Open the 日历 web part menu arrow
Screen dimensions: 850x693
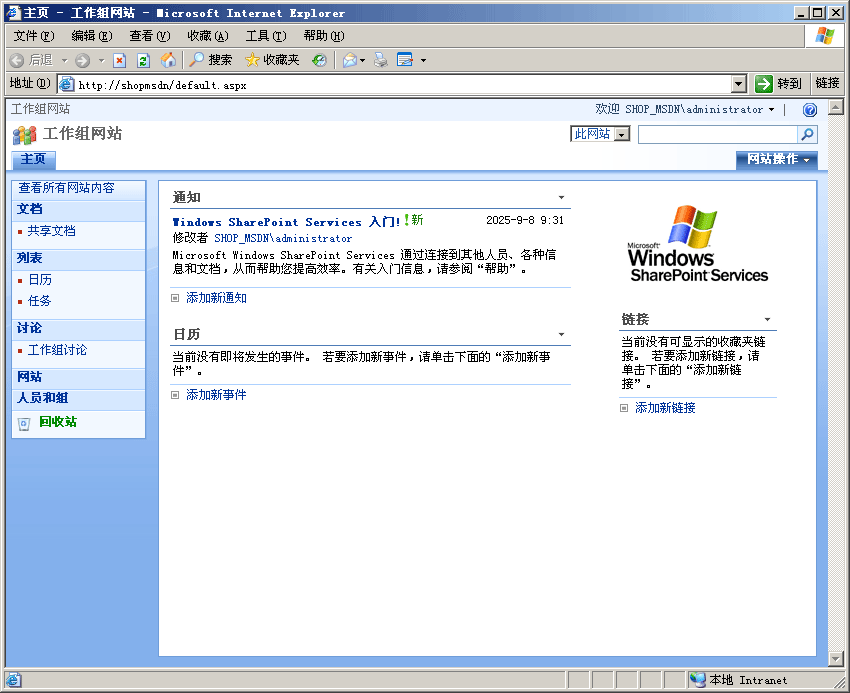562,335
